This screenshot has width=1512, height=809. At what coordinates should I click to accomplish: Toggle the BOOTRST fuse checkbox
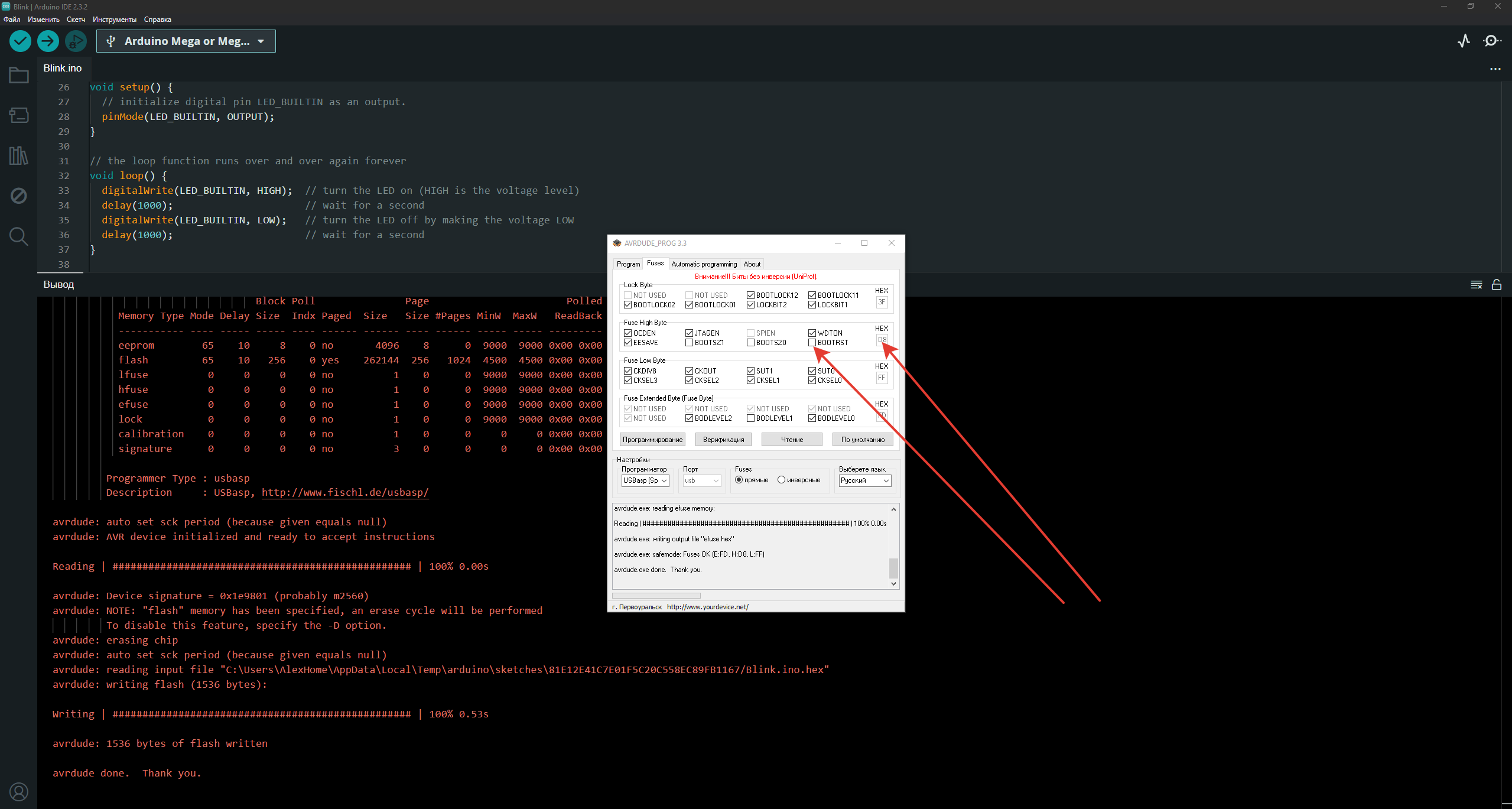point(812,343)
